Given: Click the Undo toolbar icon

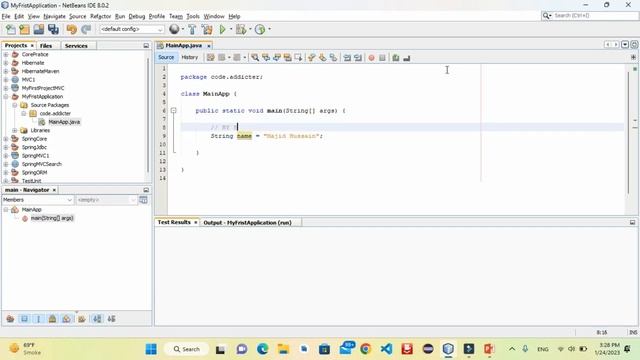Looking at the screenshot, I should click(x=72, y=29).
